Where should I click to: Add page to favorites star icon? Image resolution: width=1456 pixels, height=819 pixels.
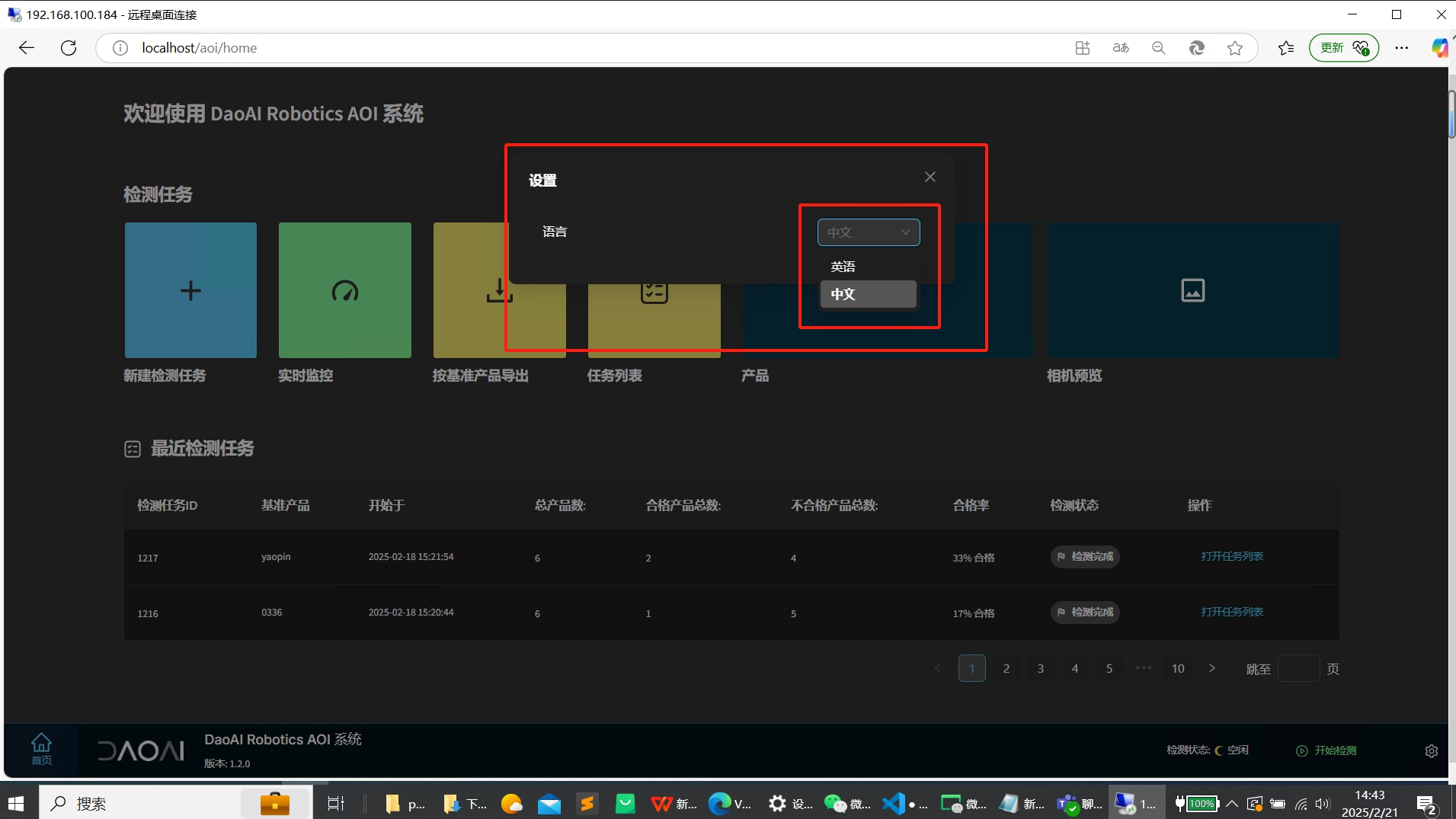coord(1235,48)
